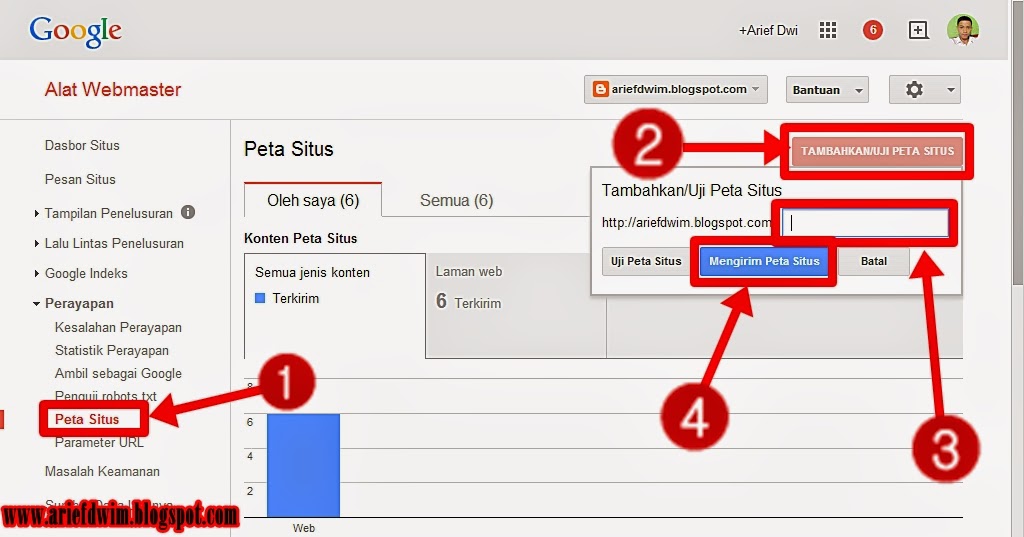Click the Konten Peta Situs heading
This screenshot has width=1024, height=537.
(300, 238)
